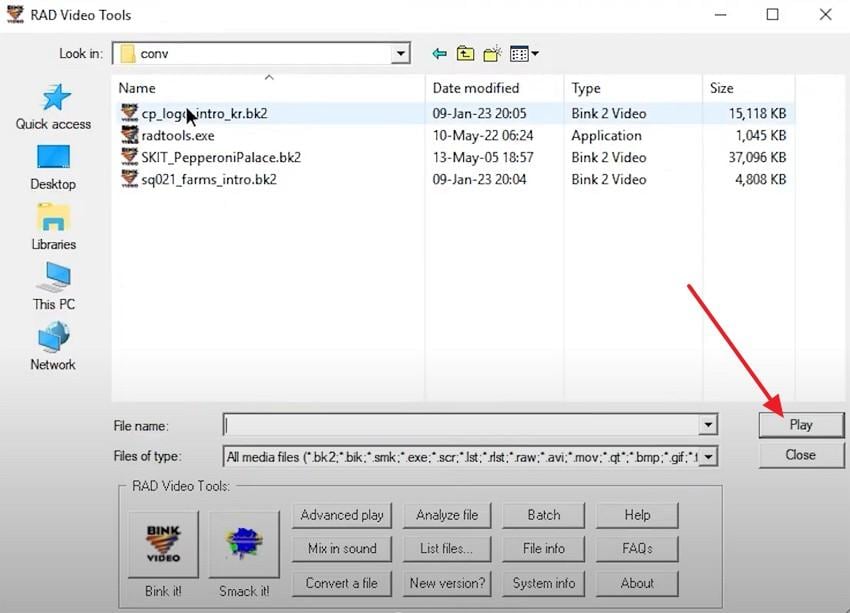Screen dimensions: 850x613
Task: Check for New version? button
Action: click(x=447, y=583)
